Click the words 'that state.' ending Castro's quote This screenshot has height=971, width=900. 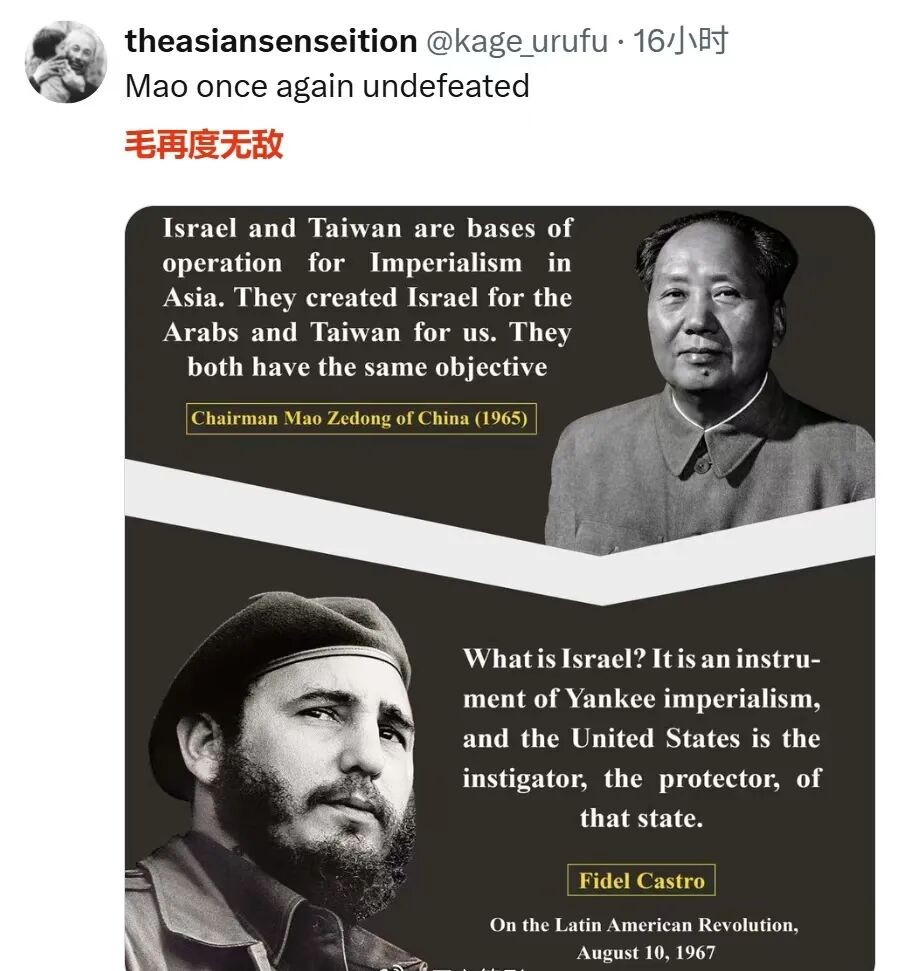(641, 818)
